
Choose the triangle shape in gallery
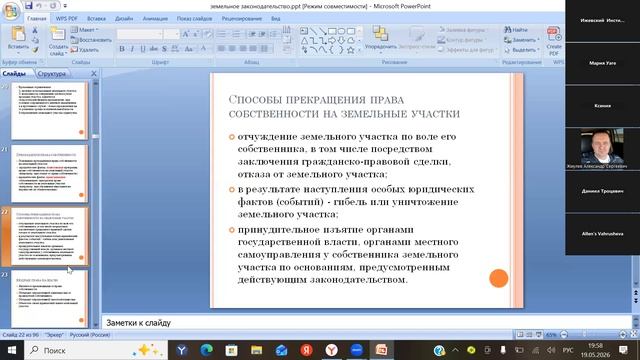(x=304, y=40)
